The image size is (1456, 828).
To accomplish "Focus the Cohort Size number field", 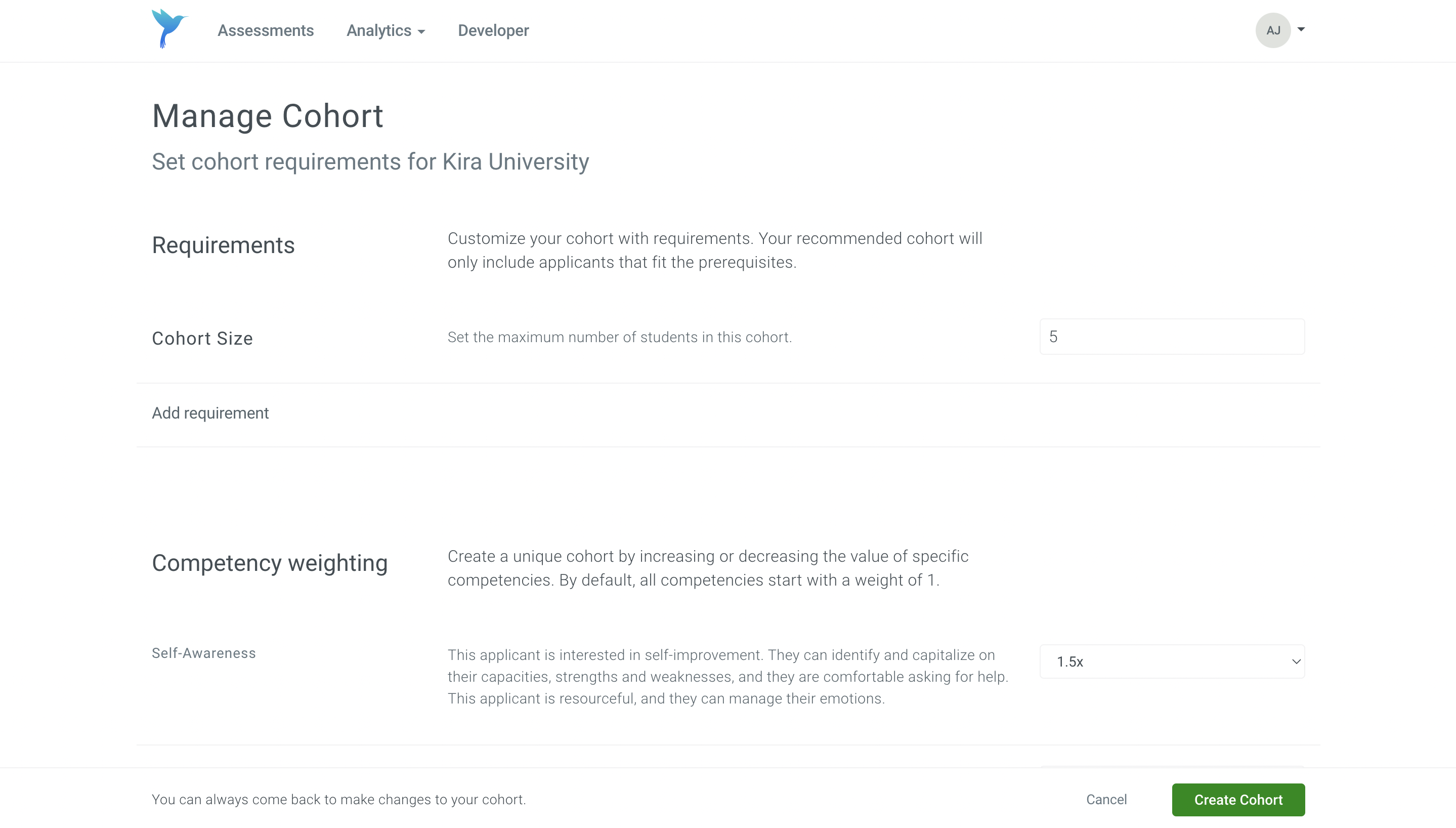I will point(1171,337).
